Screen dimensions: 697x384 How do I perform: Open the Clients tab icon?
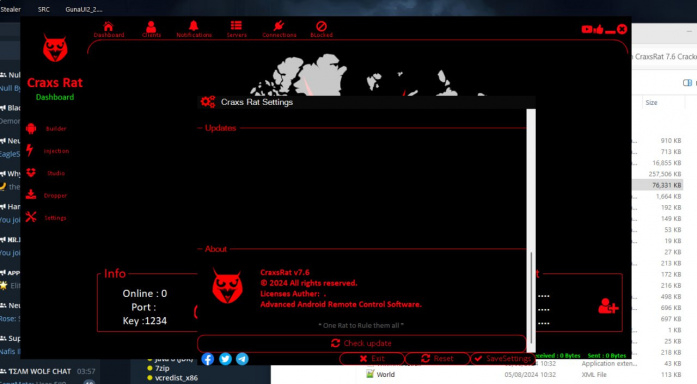(x=151, y=27)
